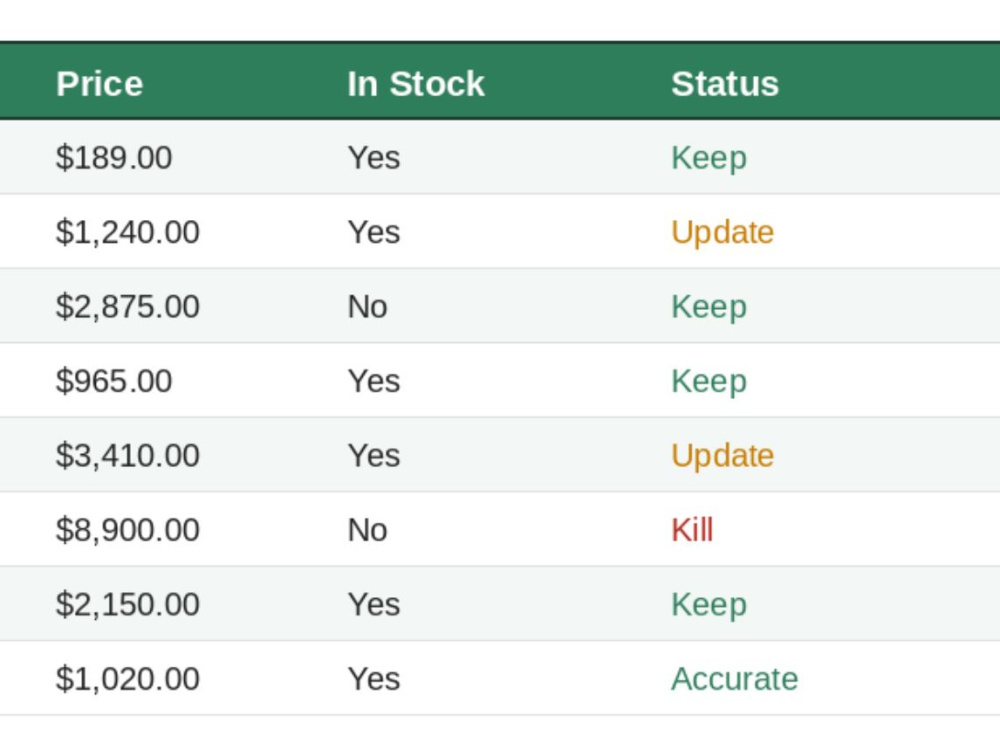Click the green Accurate status

point(735,679)
